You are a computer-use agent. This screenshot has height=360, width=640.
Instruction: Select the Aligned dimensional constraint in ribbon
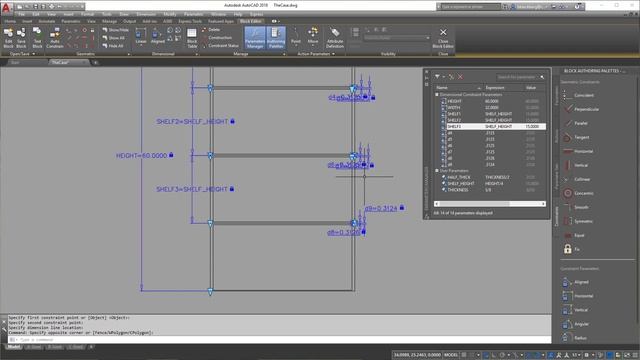pyautogui.click(x=158, y=36)
